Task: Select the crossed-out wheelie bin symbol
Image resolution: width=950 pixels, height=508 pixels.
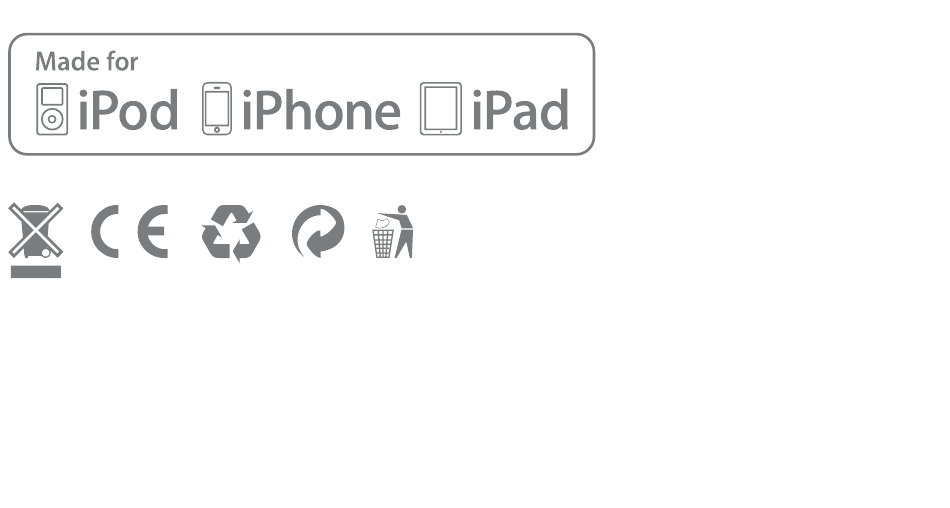Action: (x=36, y=231)
